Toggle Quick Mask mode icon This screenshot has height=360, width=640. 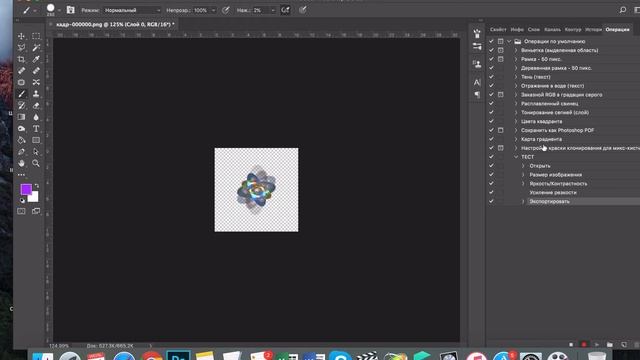[21, 211]
